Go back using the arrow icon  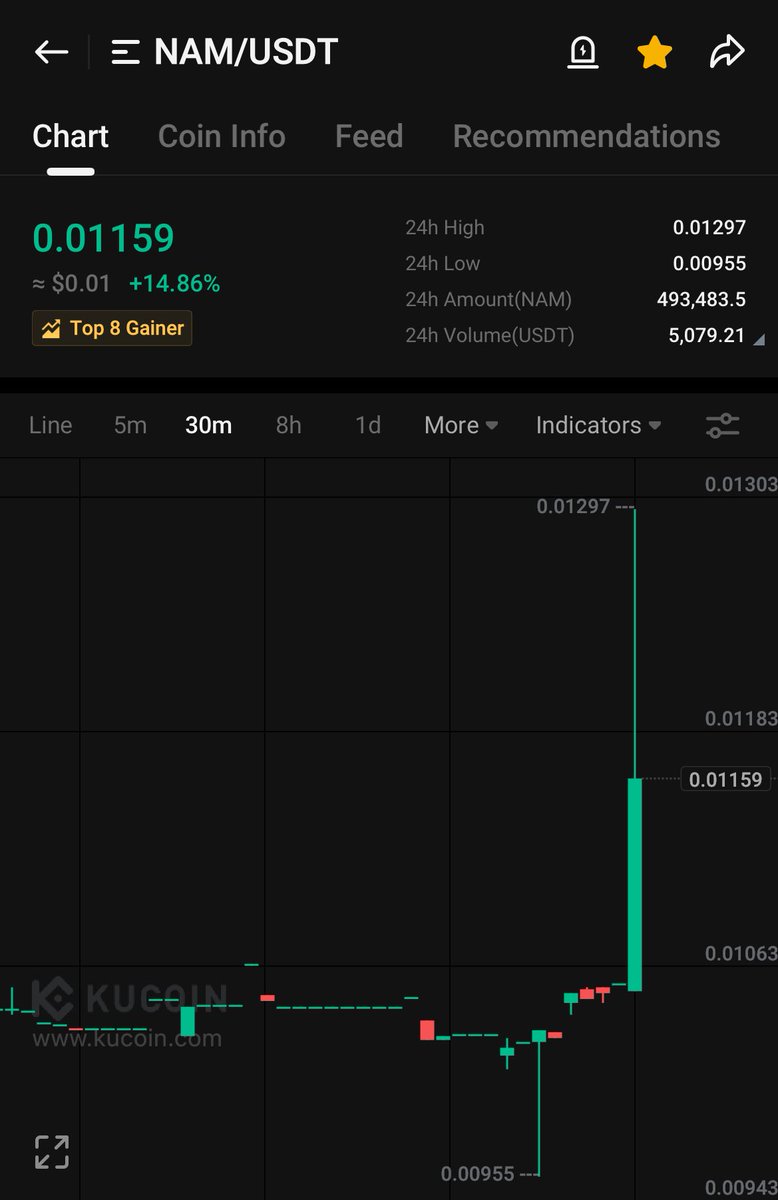click(x=51, y=52)
